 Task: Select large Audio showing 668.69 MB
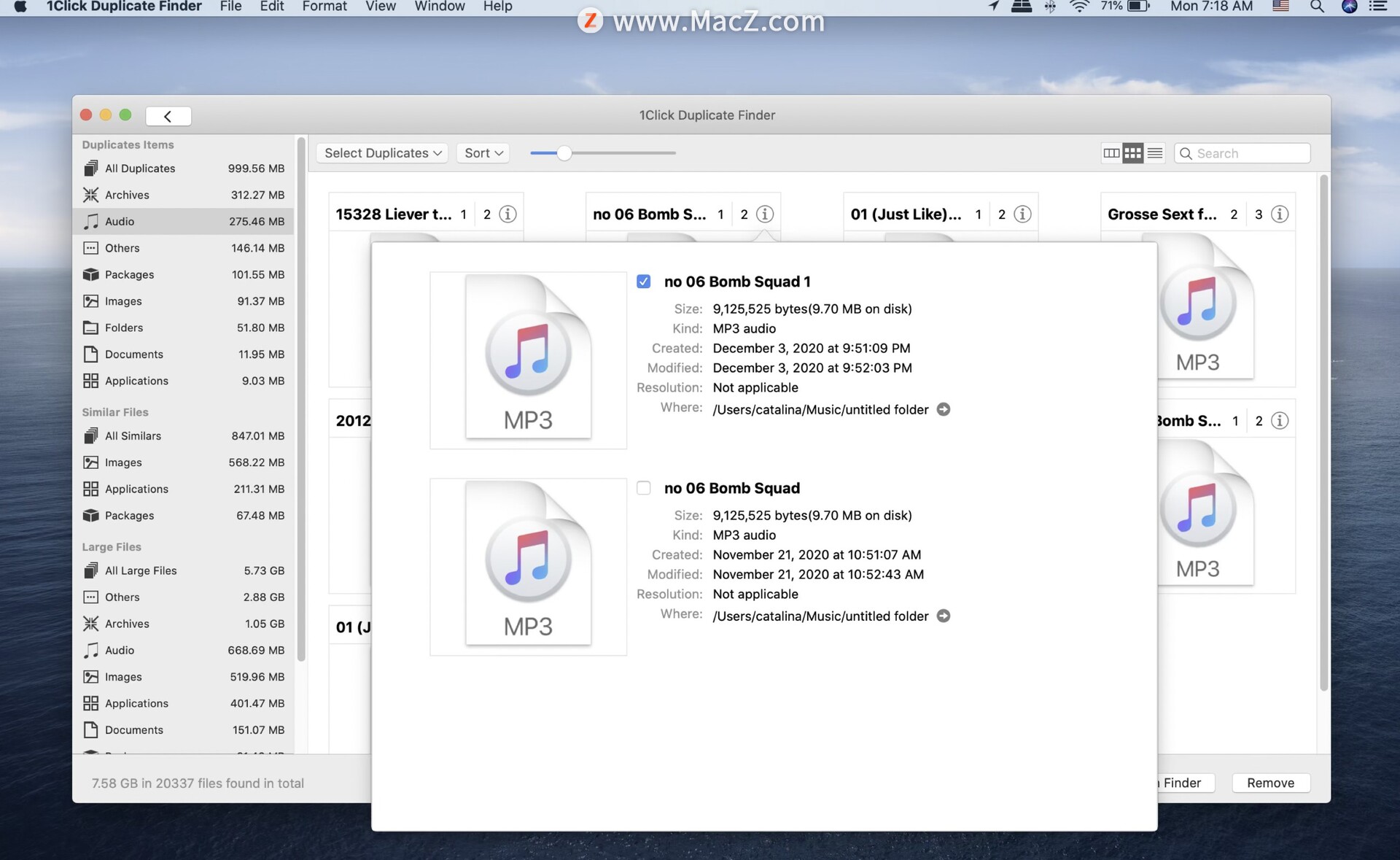tap(183, 651)
